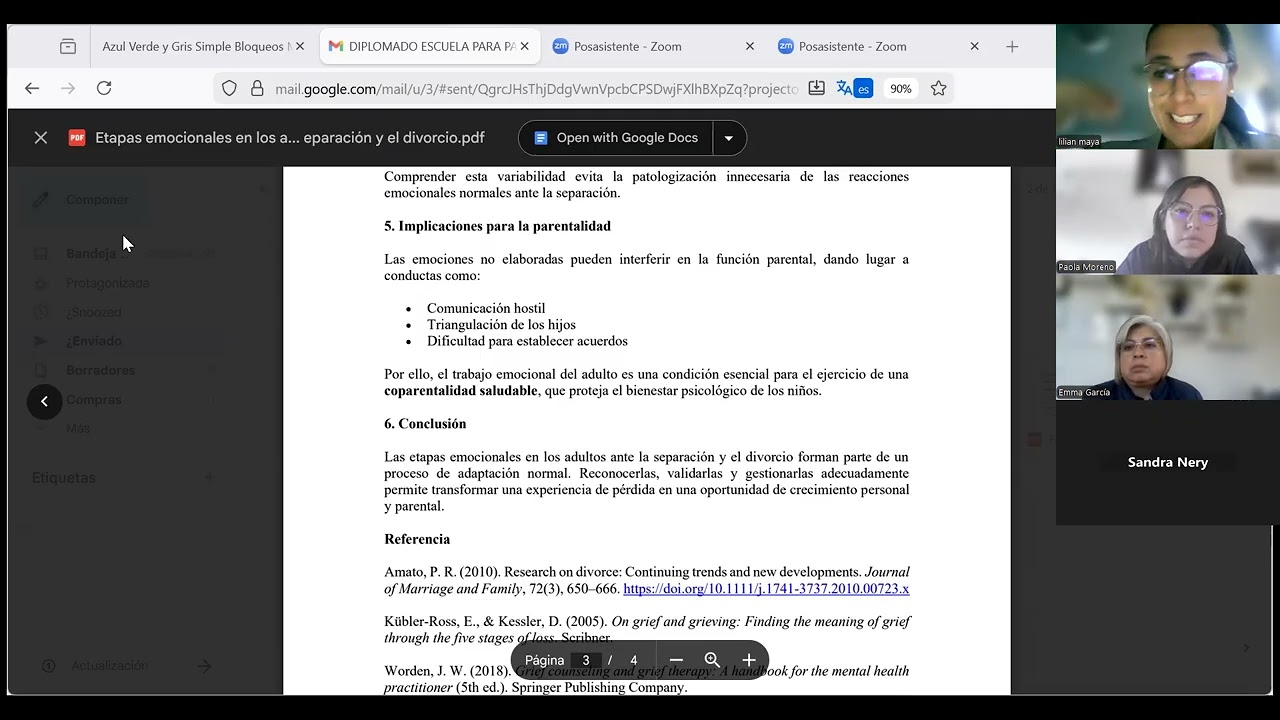This screenshot has height=720, width=1280.
Task: Click the download page icon in address bar
Action: point(816,88)
